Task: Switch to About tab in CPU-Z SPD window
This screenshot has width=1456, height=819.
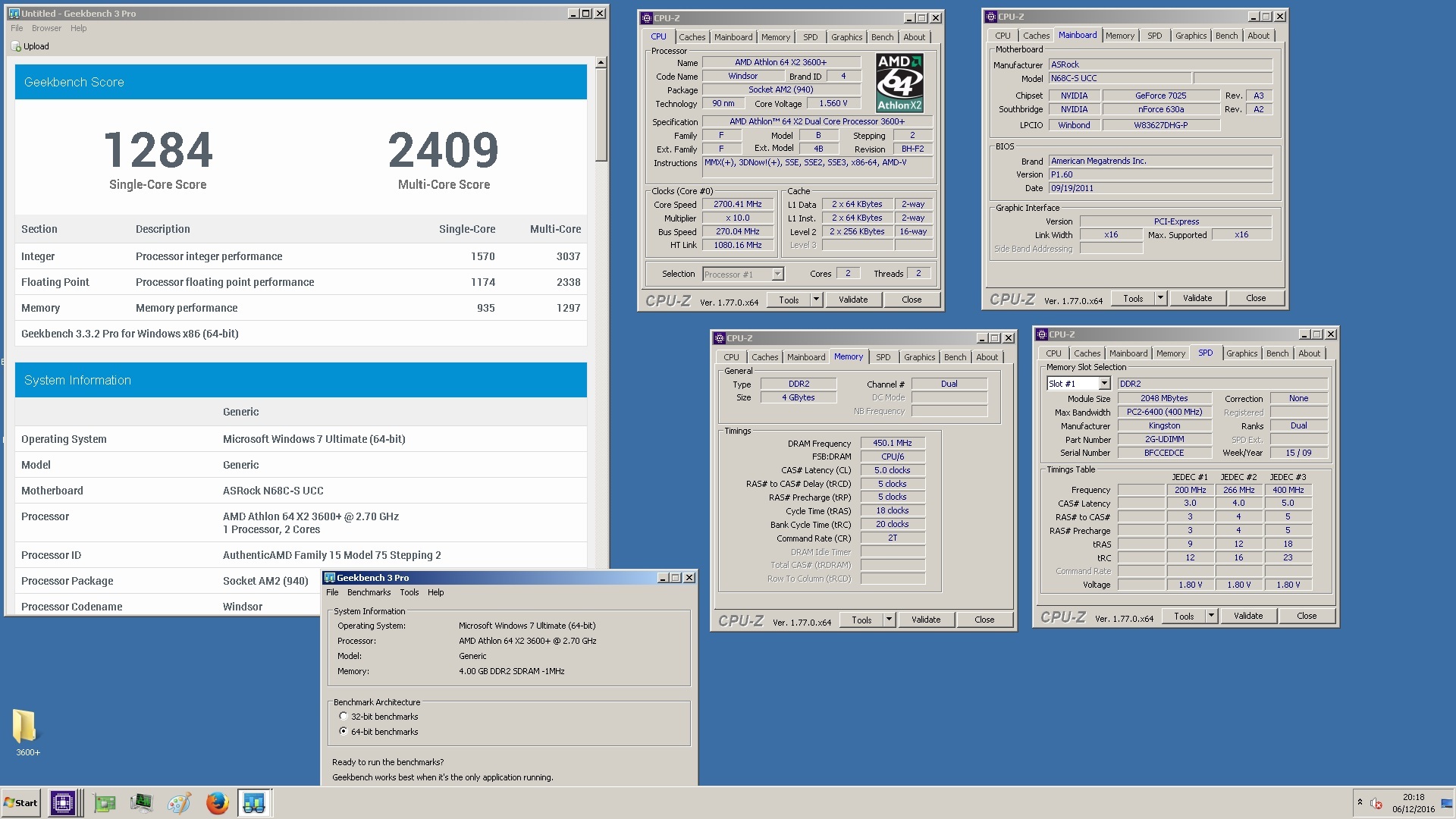Action: click(x=1309, y=353)
